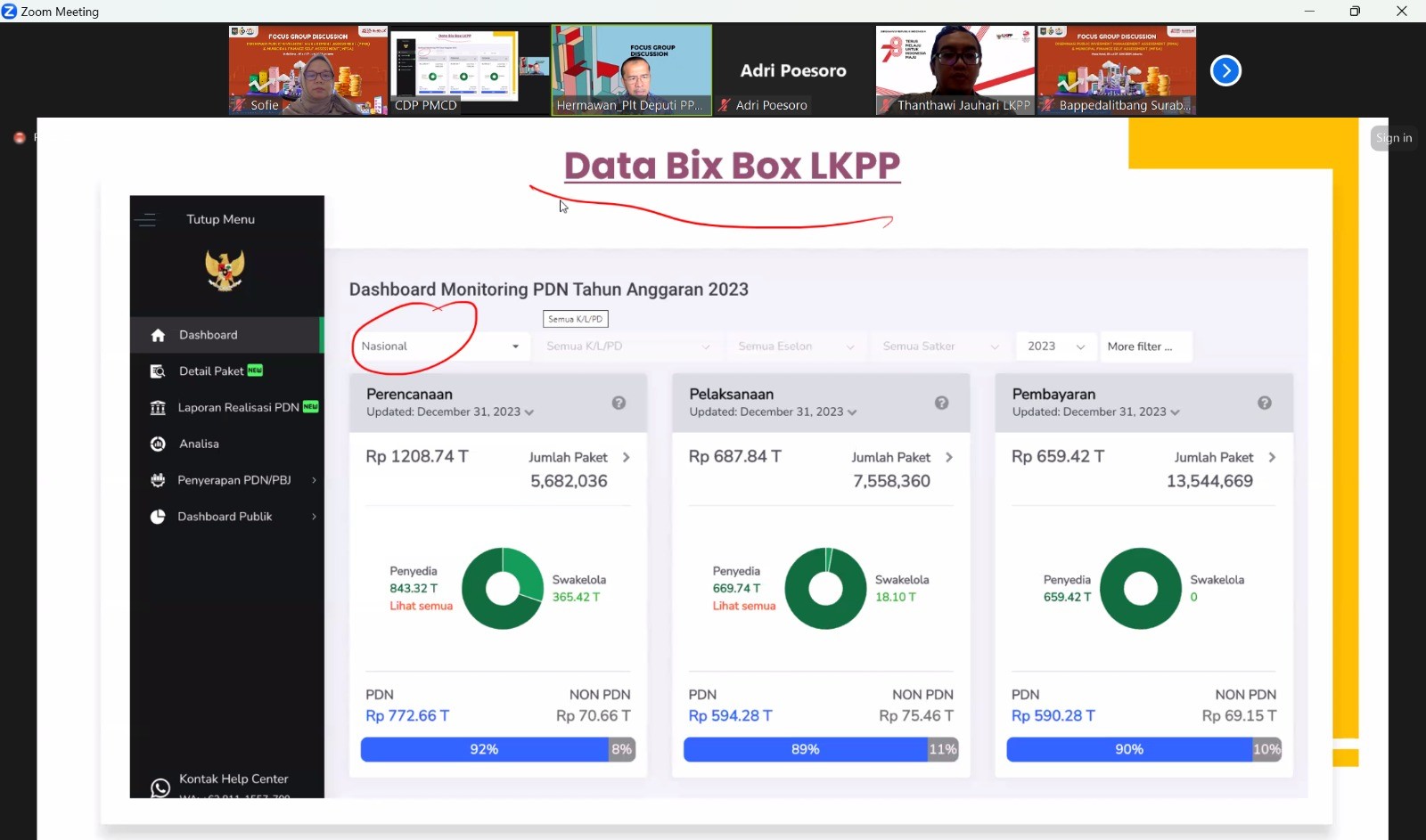Click Rp 590.28 T PDN value in Pembayaran
Image resolution: width=1426 pixels, height=840 pixels.
click(x=1053, y=716)
